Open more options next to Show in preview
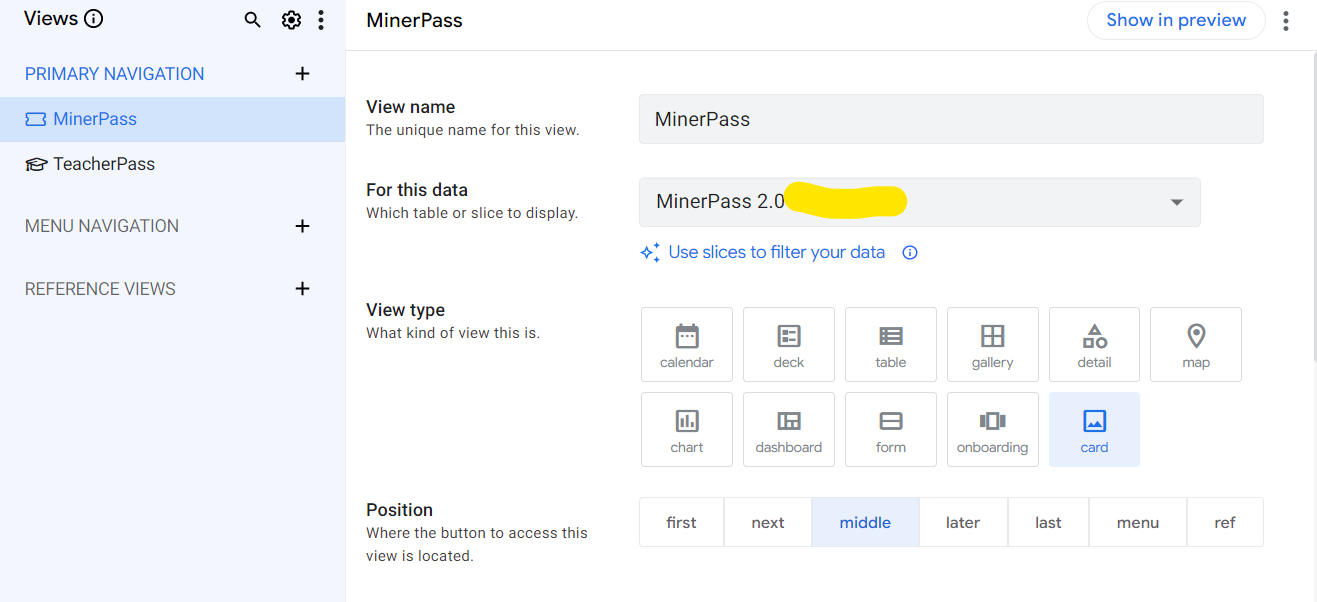 pos(1286,21)
